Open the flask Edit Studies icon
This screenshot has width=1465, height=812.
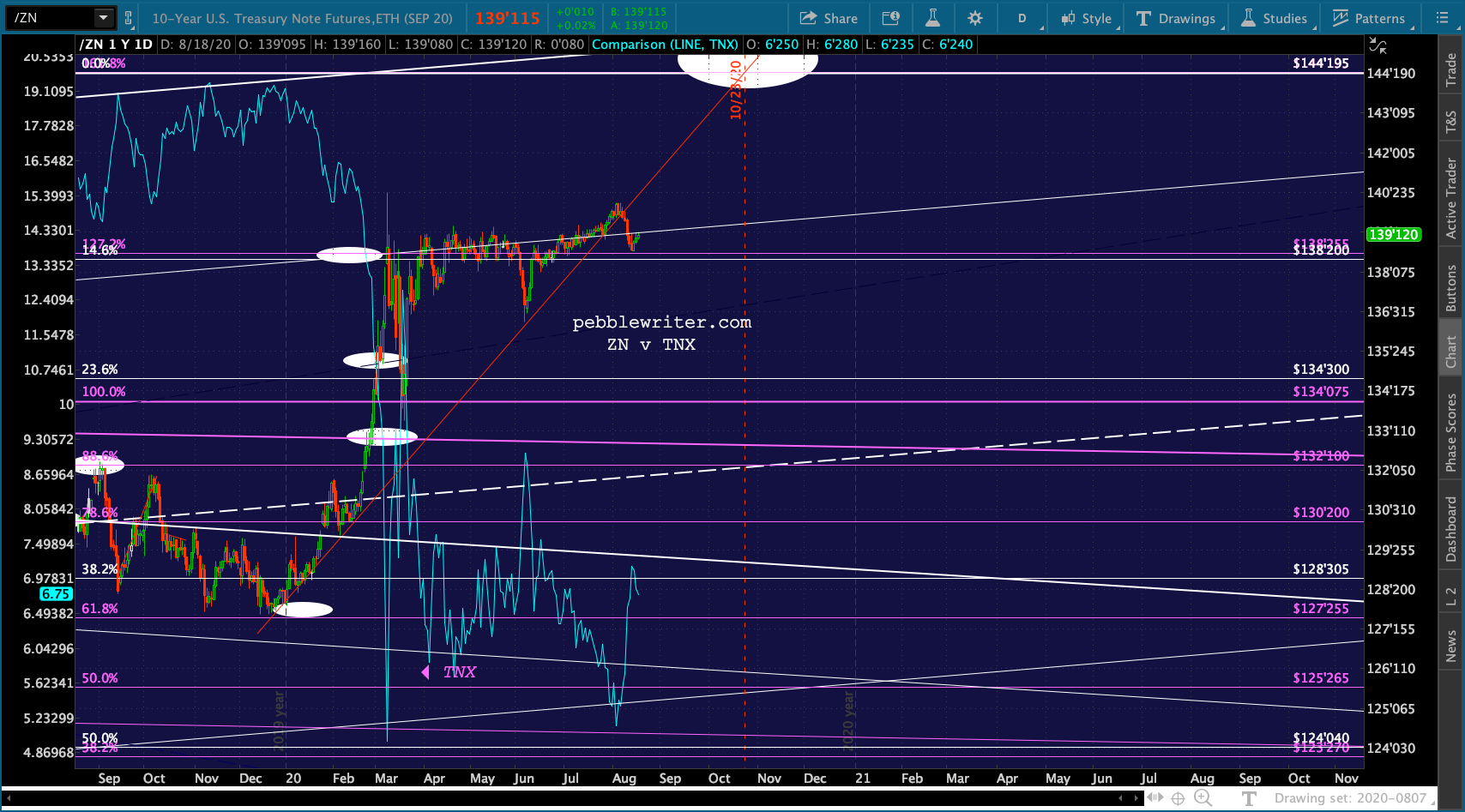coord(933,18)
